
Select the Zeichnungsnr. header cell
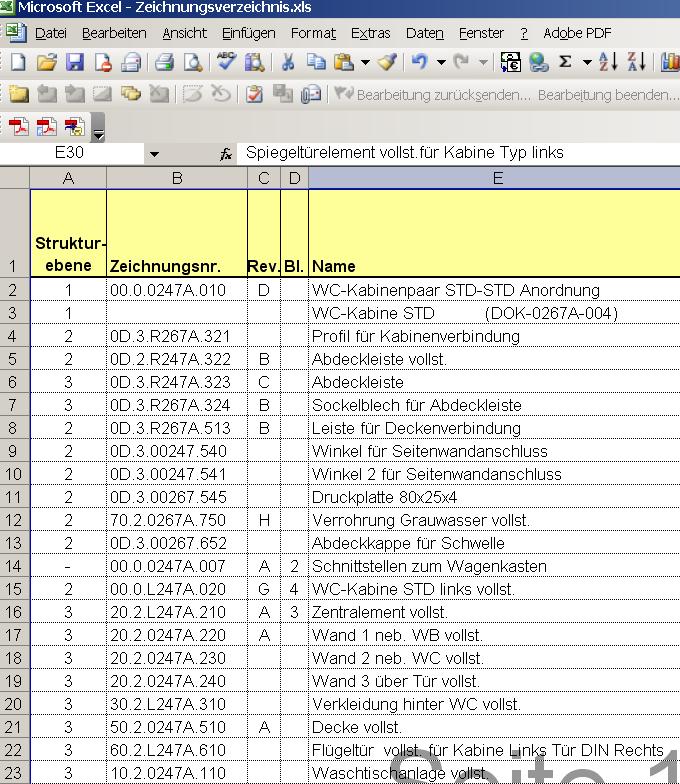[177, 233]
